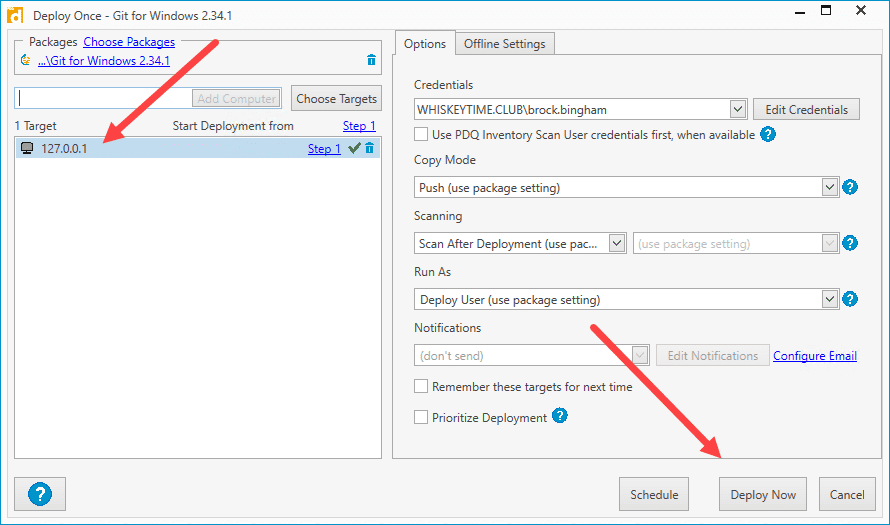This screenshot has height=525, width=890.
Task: Click the package icon beside Git for Windows 2.34.1
Action: pyautogui.click(x=26, y=60)
